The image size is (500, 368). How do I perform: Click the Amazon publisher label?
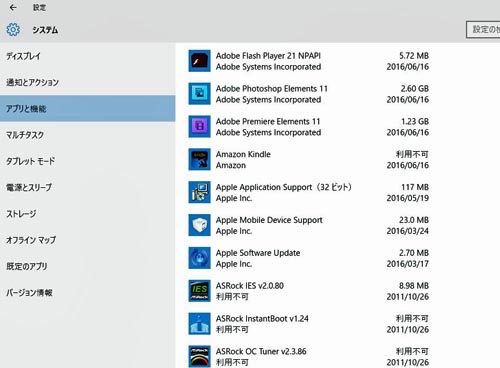point(231,165)
